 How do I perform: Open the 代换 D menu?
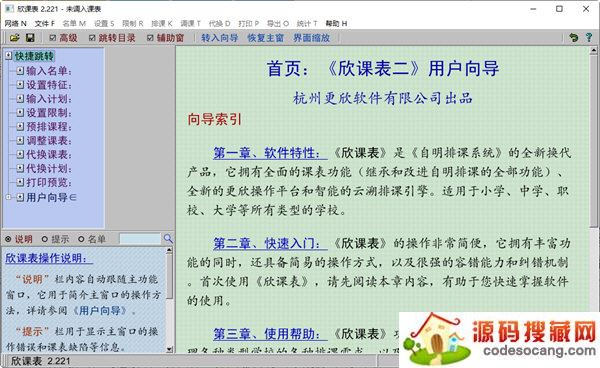pos(220,23)
